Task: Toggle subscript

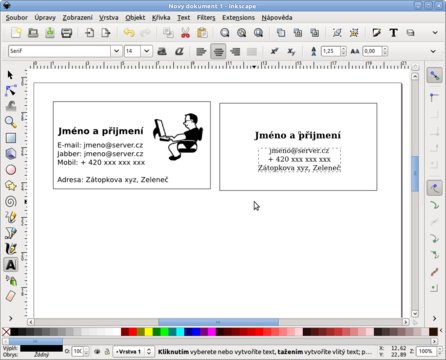Action: click(x=291, y=51)
